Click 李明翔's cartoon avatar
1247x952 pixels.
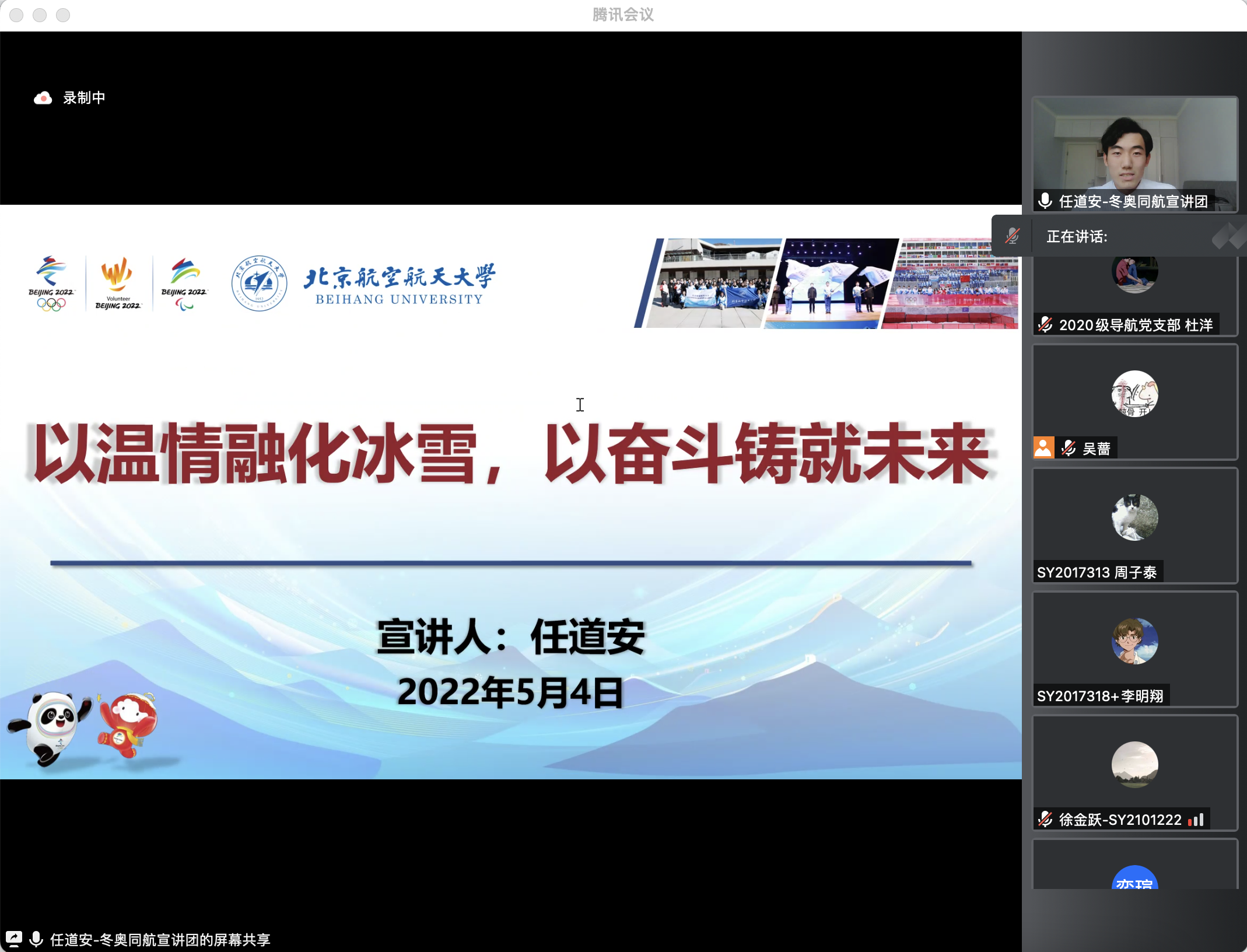click(1134, 641)
